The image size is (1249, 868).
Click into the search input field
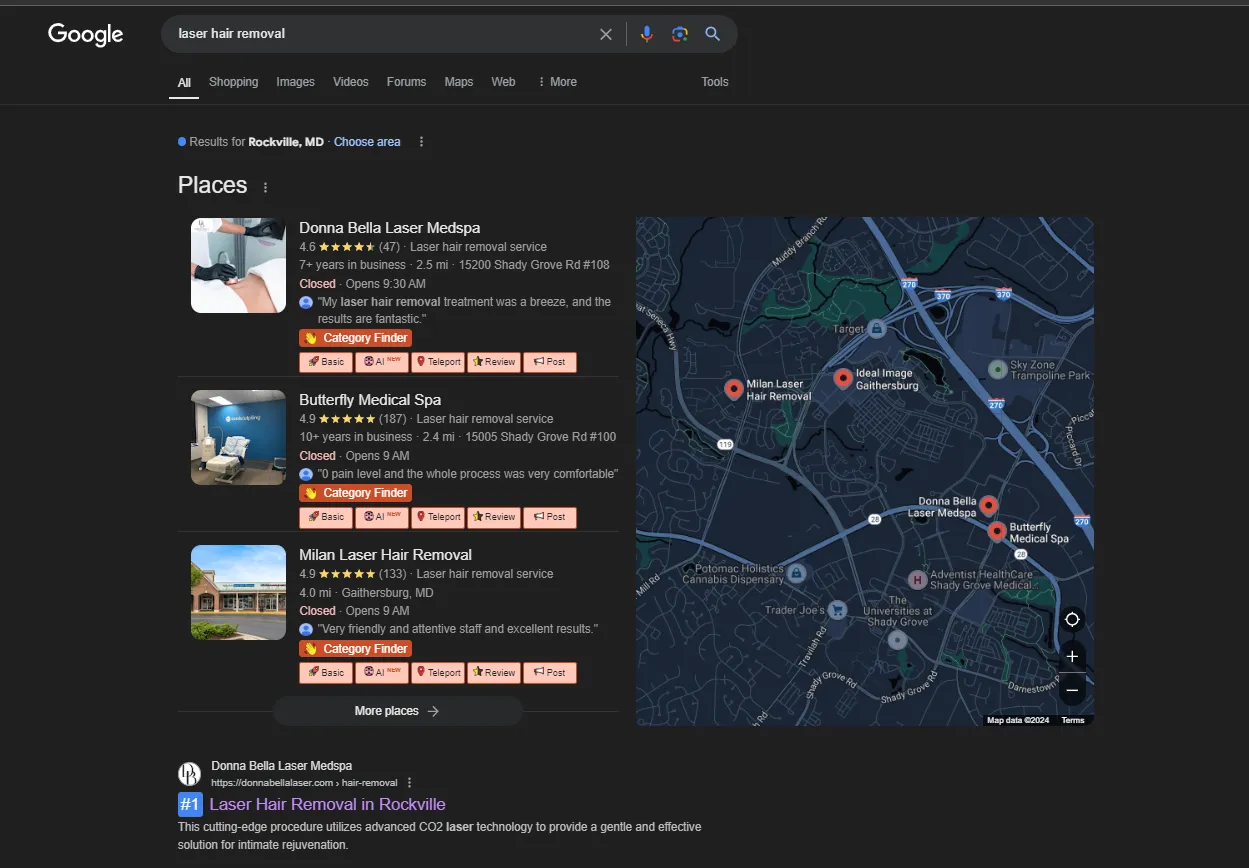coord(380,34)
